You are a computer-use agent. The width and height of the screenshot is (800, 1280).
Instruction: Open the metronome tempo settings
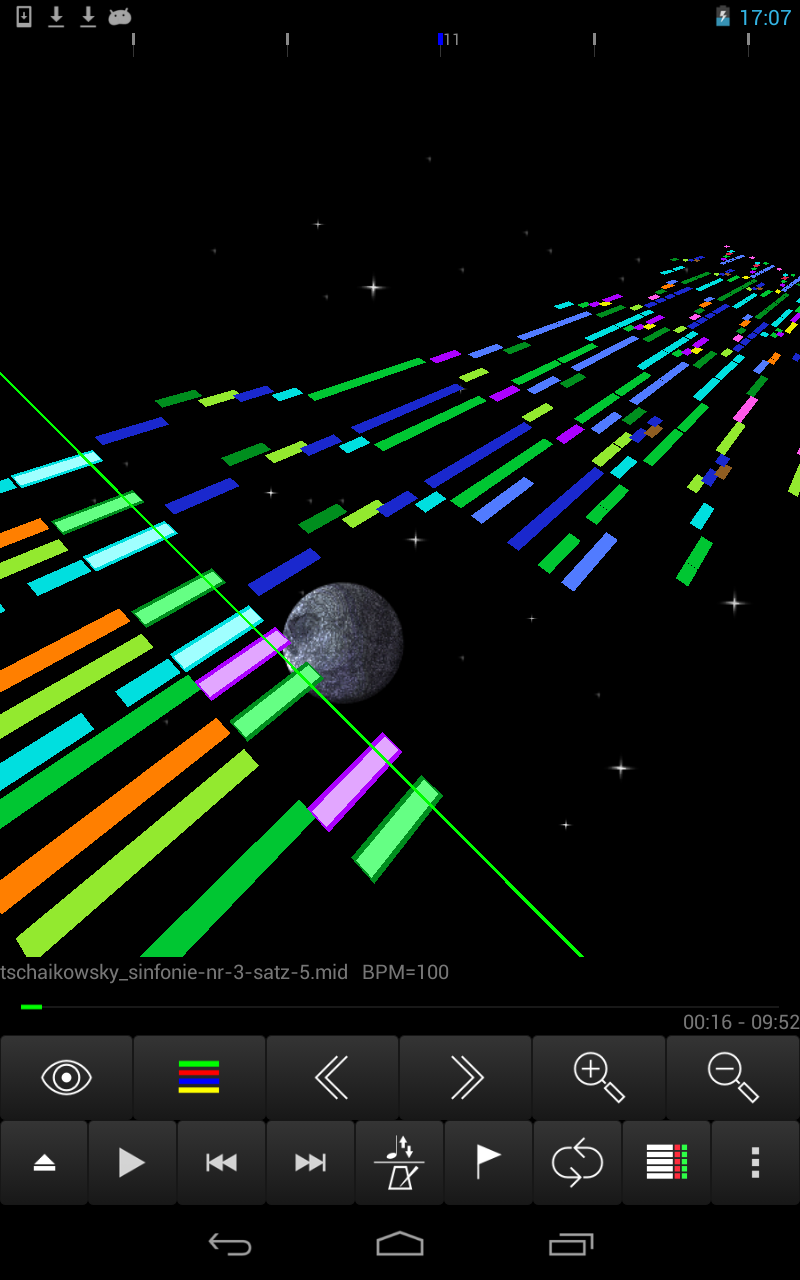point(399,1162)
